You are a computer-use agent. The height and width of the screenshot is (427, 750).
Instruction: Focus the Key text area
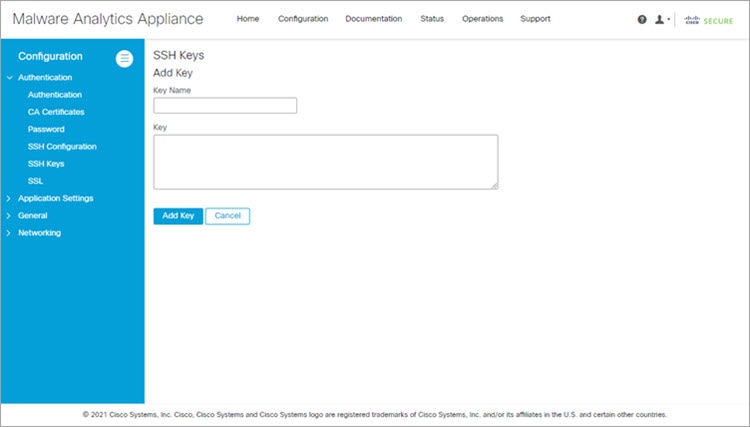click(326, 162)
